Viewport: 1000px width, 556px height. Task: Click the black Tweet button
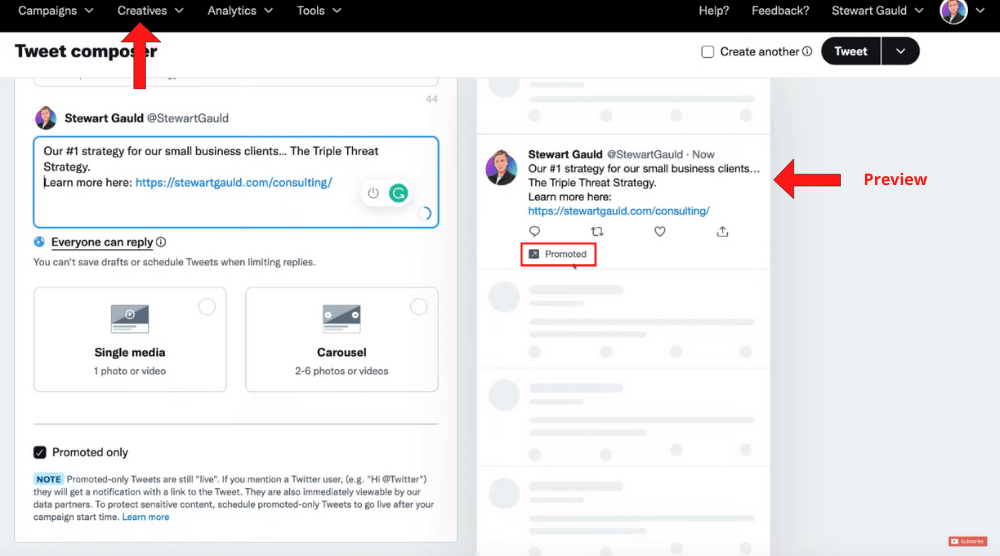coord(851,51)
